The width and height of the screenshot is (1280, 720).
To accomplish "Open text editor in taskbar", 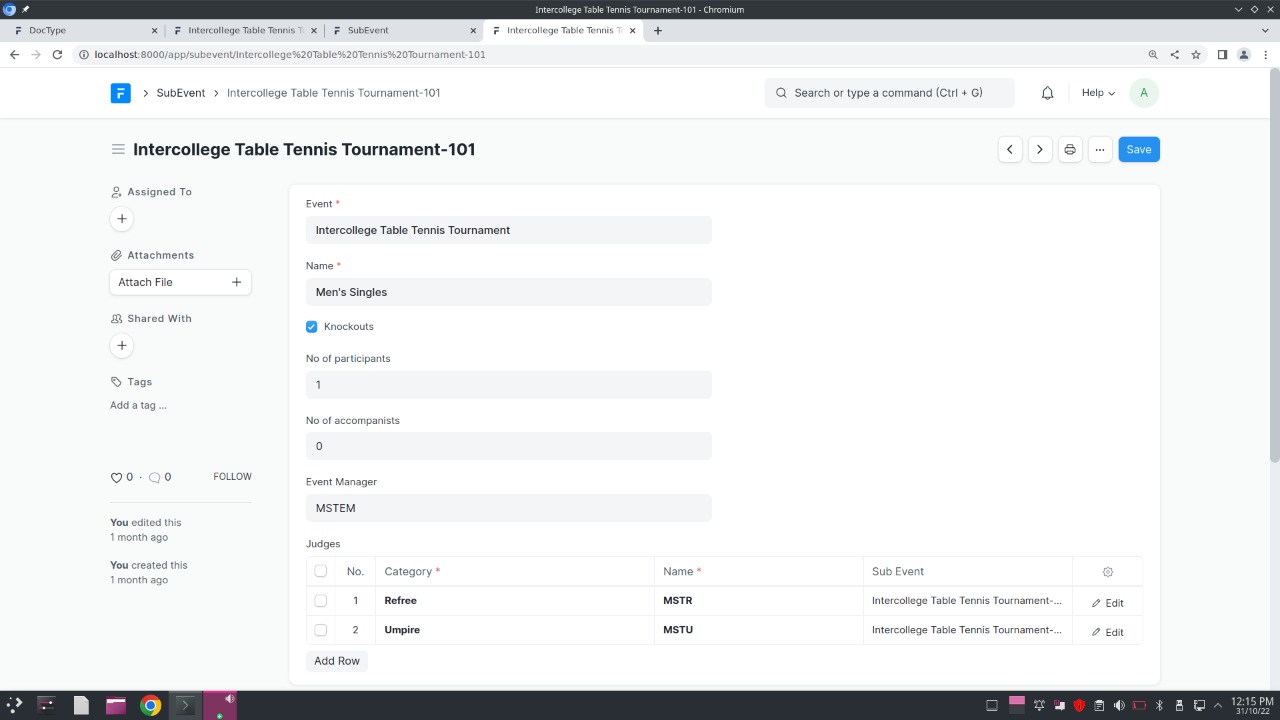I will click(x=81, y=705).
